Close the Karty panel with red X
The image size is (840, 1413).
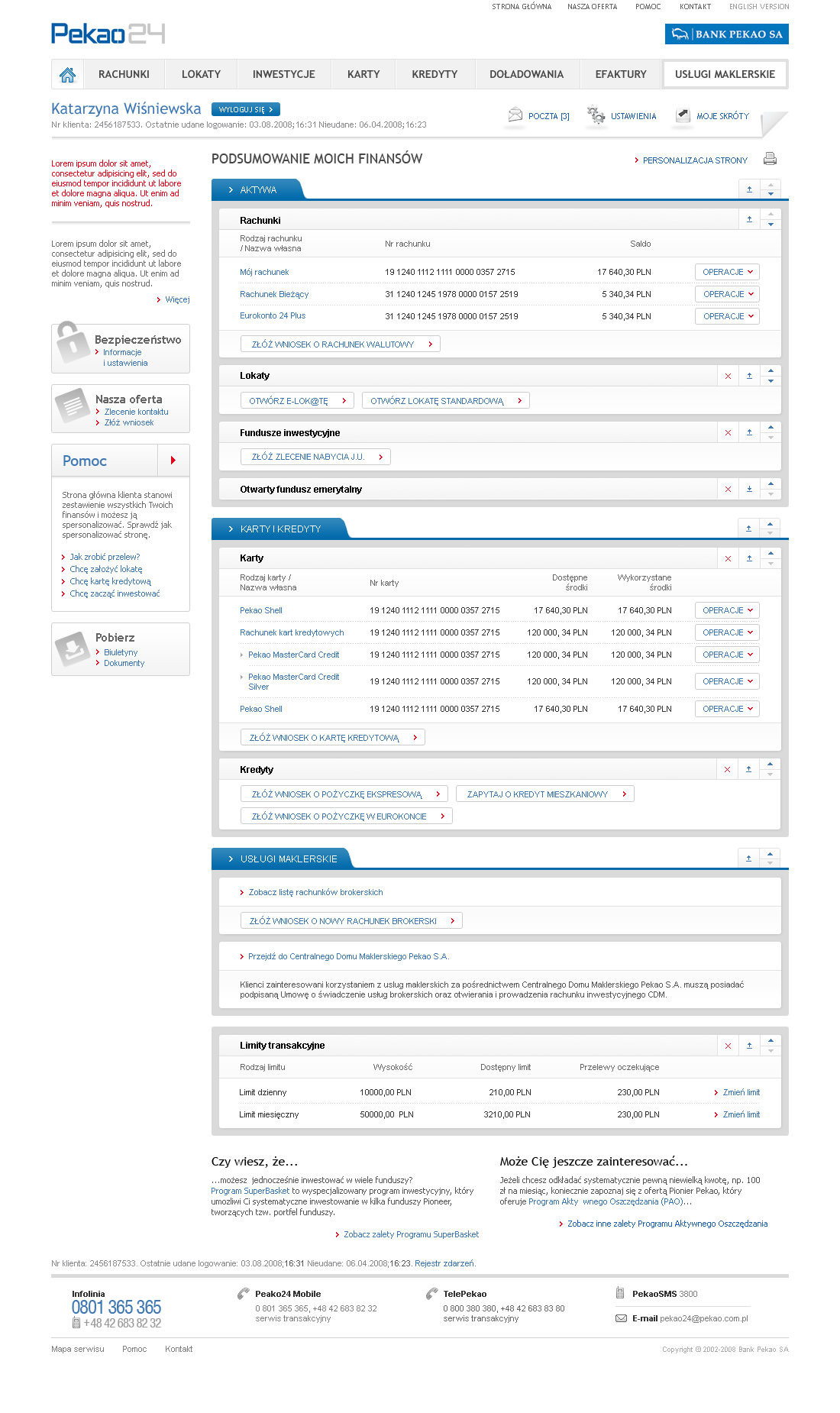pyautogui.click(x=728, y=558)
